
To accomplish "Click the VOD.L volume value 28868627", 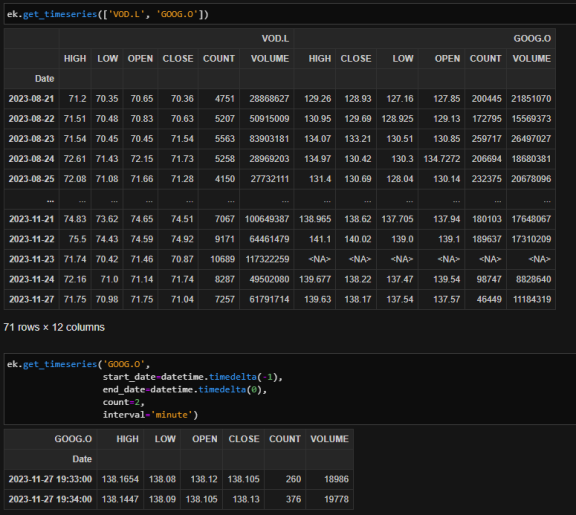I will point(269,99).
